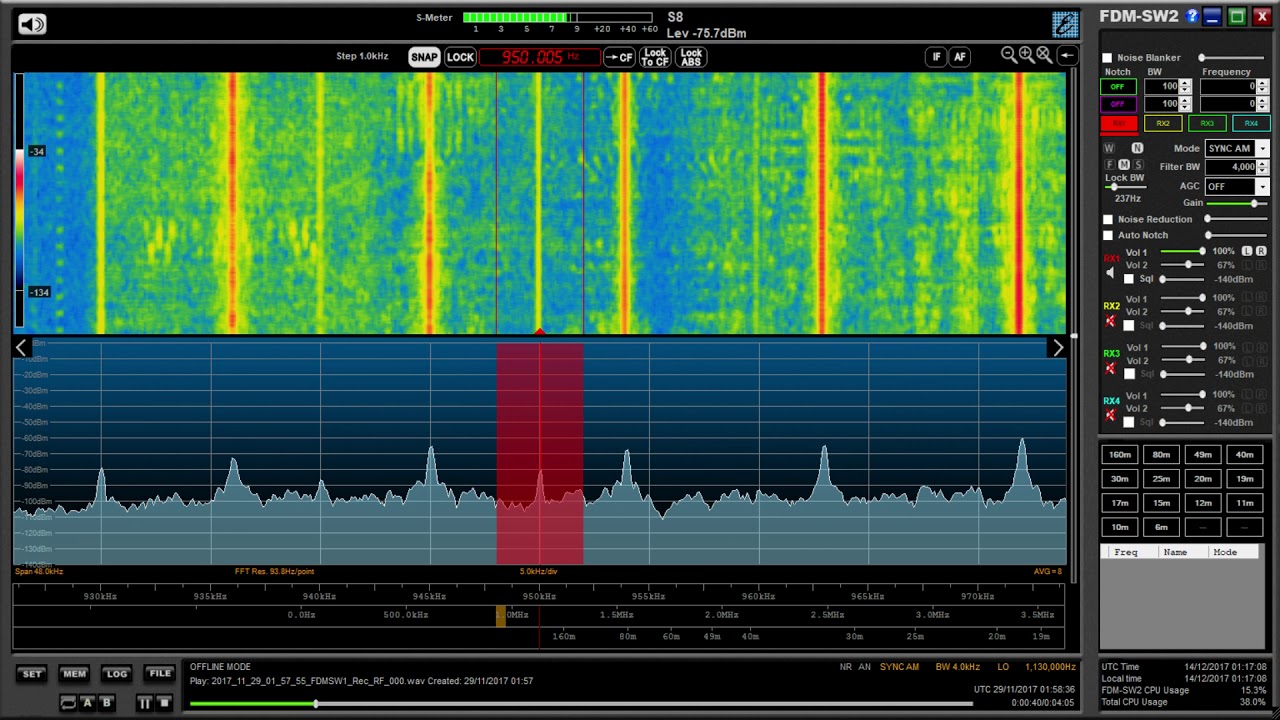Viewport: 1280px width, 720px height.
Task: Increase first notch BW stepper
Action: tap(1186, 83)
